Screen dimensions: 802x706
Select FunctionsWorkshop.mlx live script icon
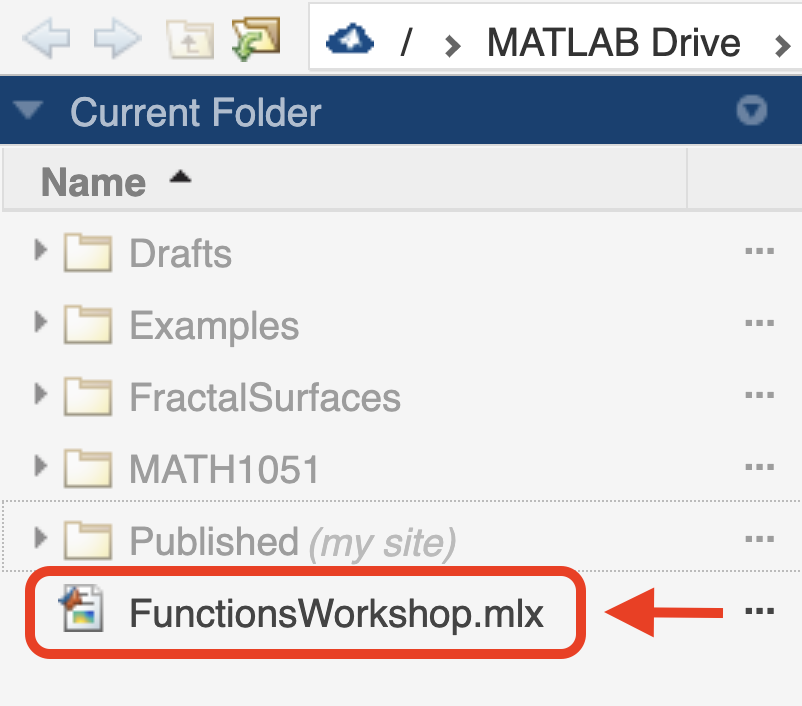[x=82, y=608]
